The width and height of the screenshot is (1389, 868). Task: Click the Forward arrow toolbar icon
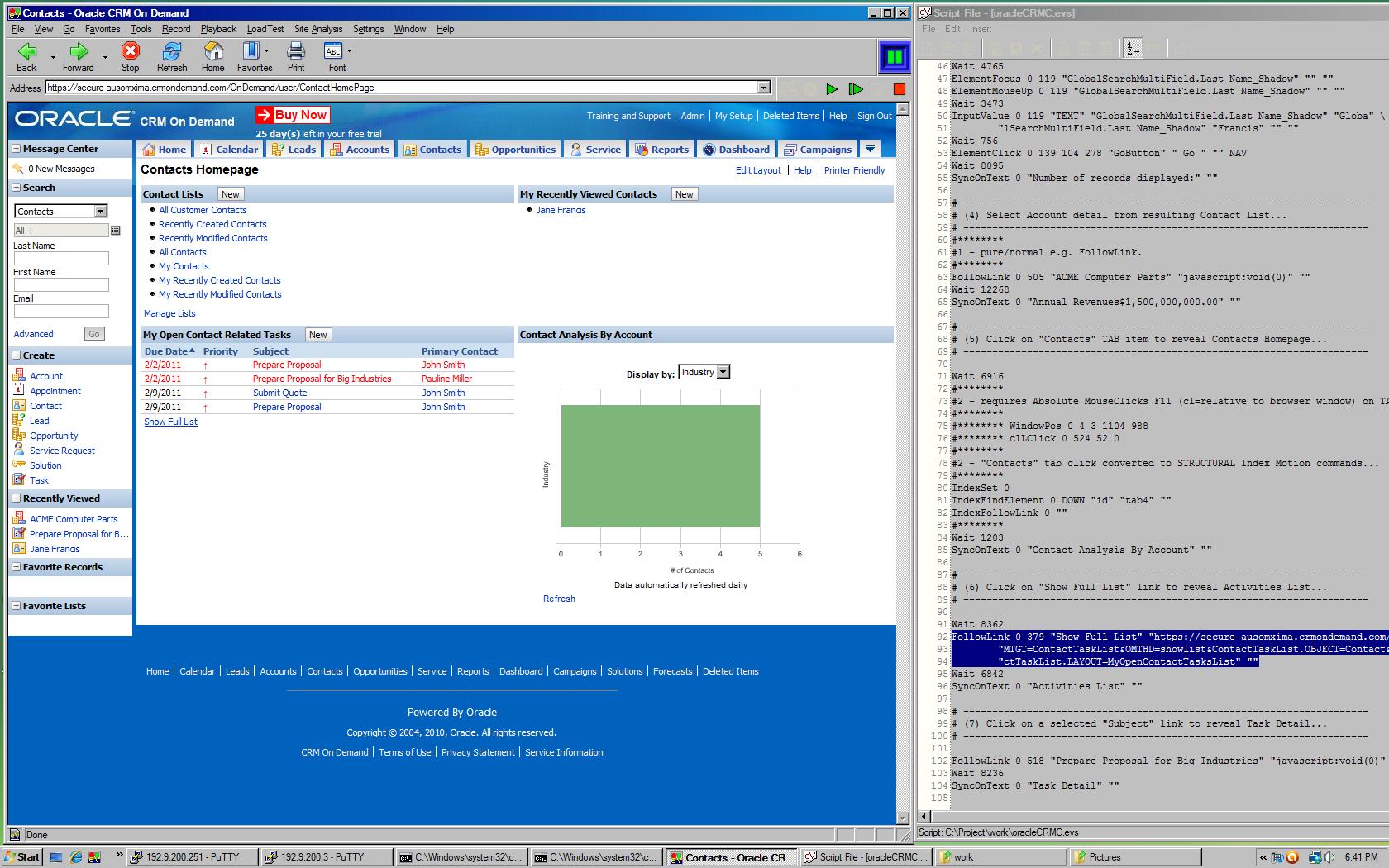tap(79, 51)
